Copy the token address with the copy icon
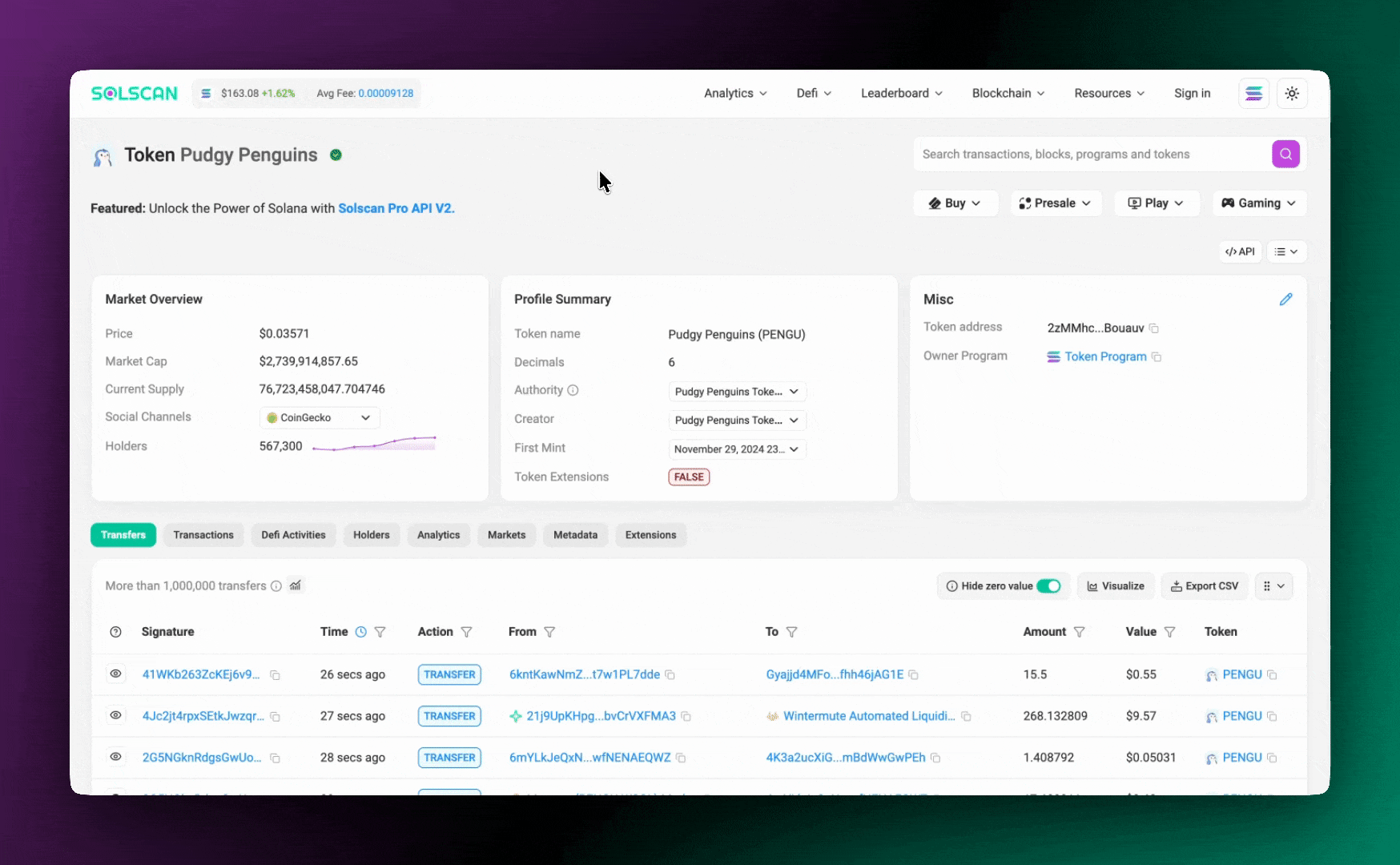The height and width of the screenshot is (865, 1400). click(x=1153, y=328)
